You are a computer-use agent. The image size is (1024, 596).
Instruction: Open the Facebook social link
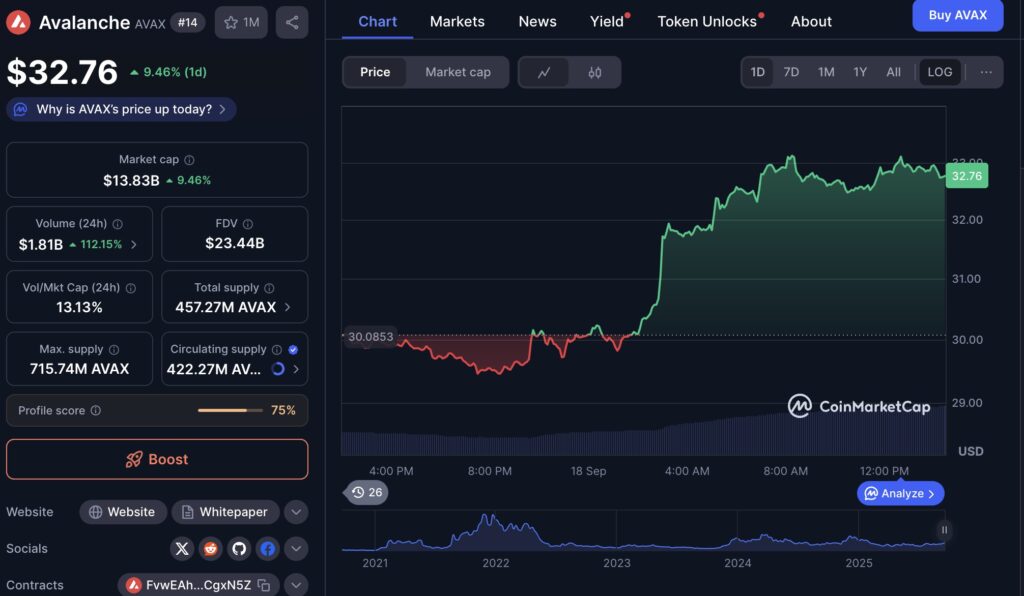pos(268,548)
